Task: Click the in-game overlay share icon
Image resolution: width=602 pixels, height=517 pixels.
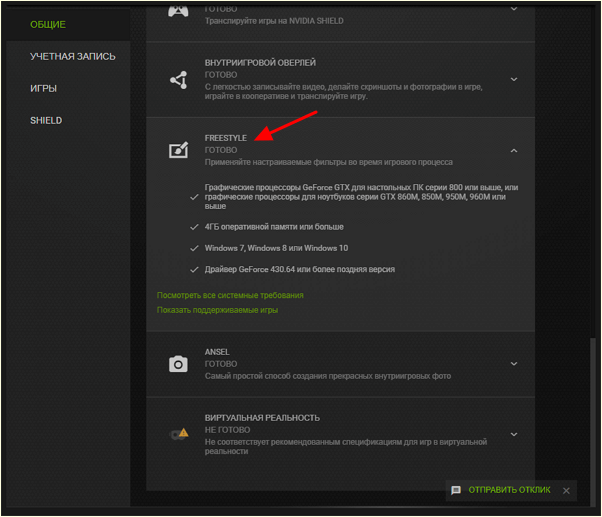Action: 179,80
